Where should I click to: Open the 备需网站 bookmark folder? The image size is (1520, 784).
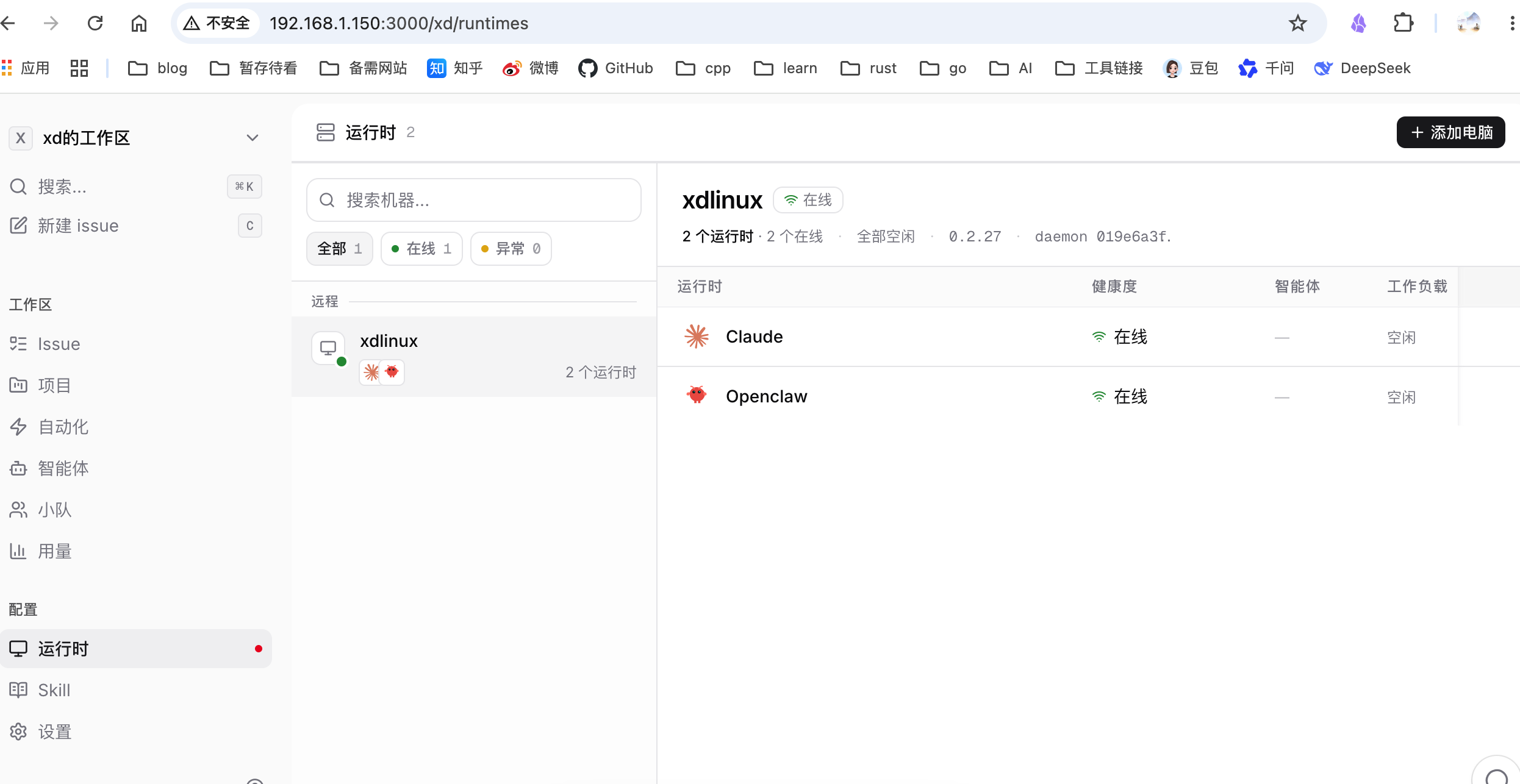coord(363,68)
